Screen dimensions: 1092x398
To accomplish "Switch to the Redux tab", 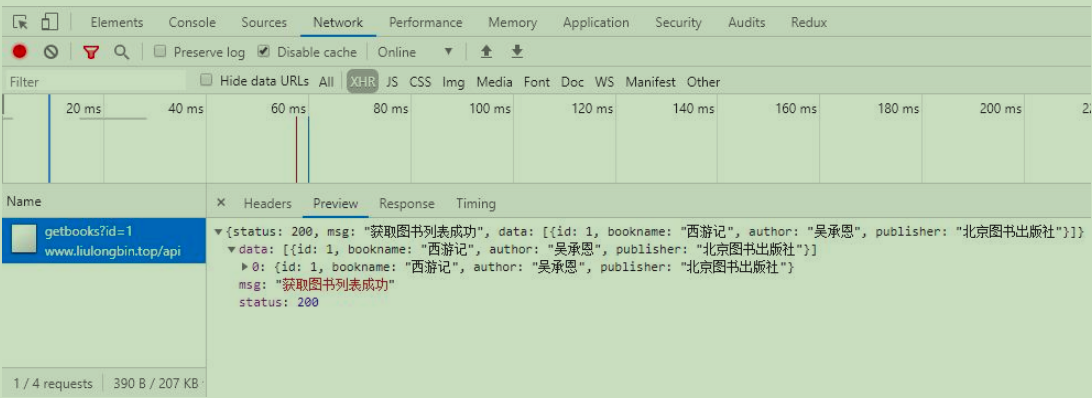I will (809, 22).
